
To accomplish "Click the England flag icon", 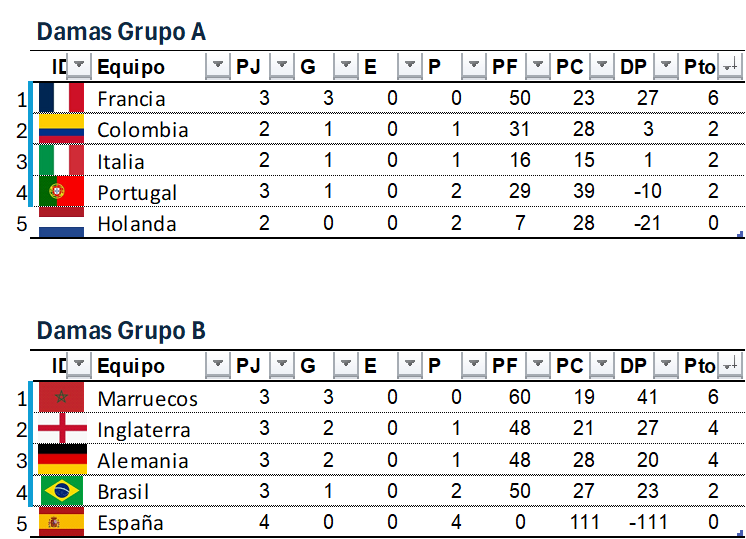I will (61, 429).
